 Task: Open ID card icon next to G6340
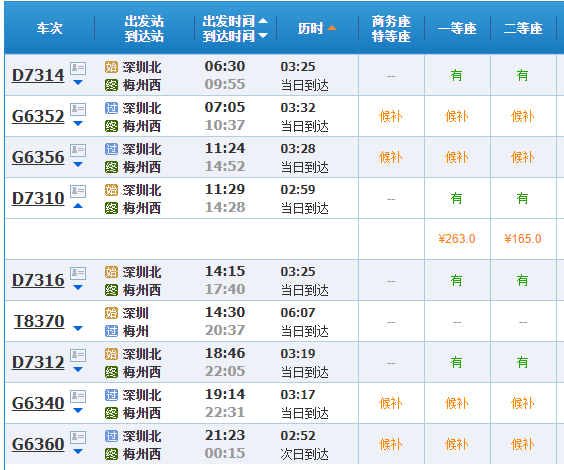coord(78,396)
